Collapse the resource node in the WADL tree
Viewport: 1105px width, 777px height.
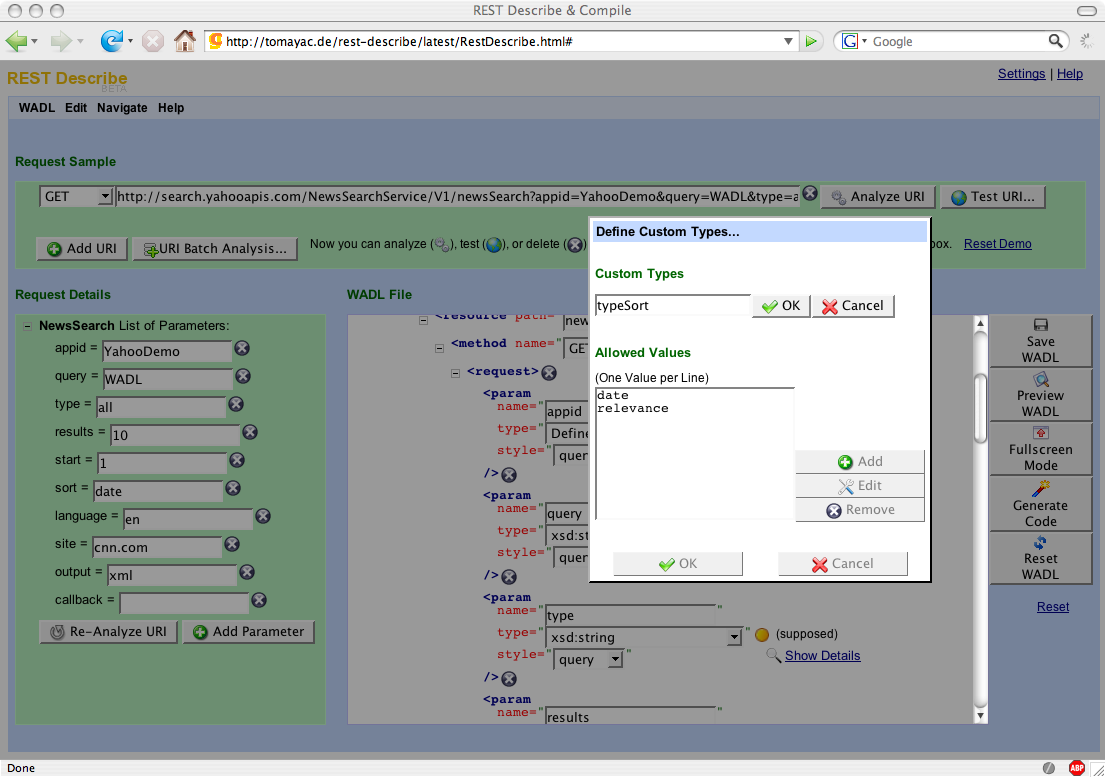424,320
